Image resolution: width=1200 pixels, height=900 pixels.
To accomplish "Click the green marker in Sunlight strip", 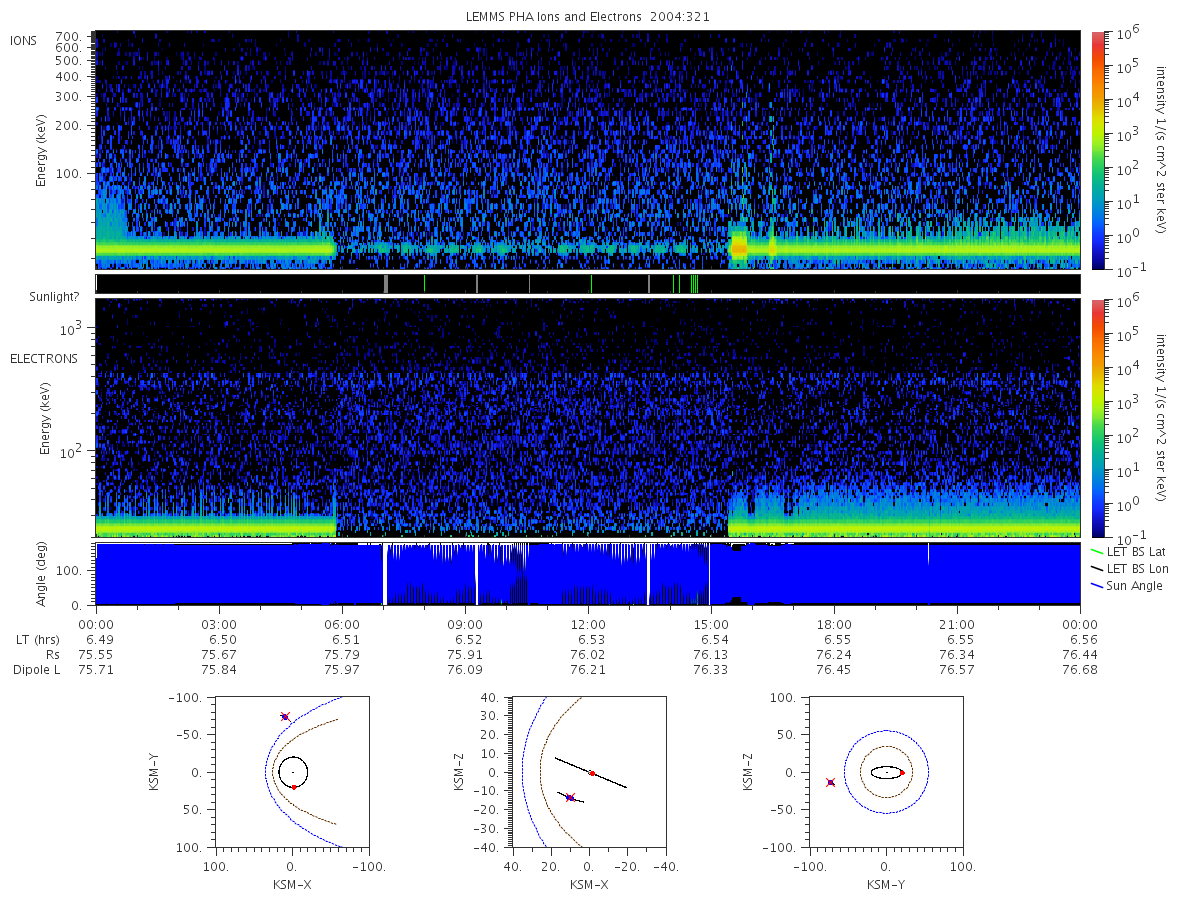I will point(424,284).
